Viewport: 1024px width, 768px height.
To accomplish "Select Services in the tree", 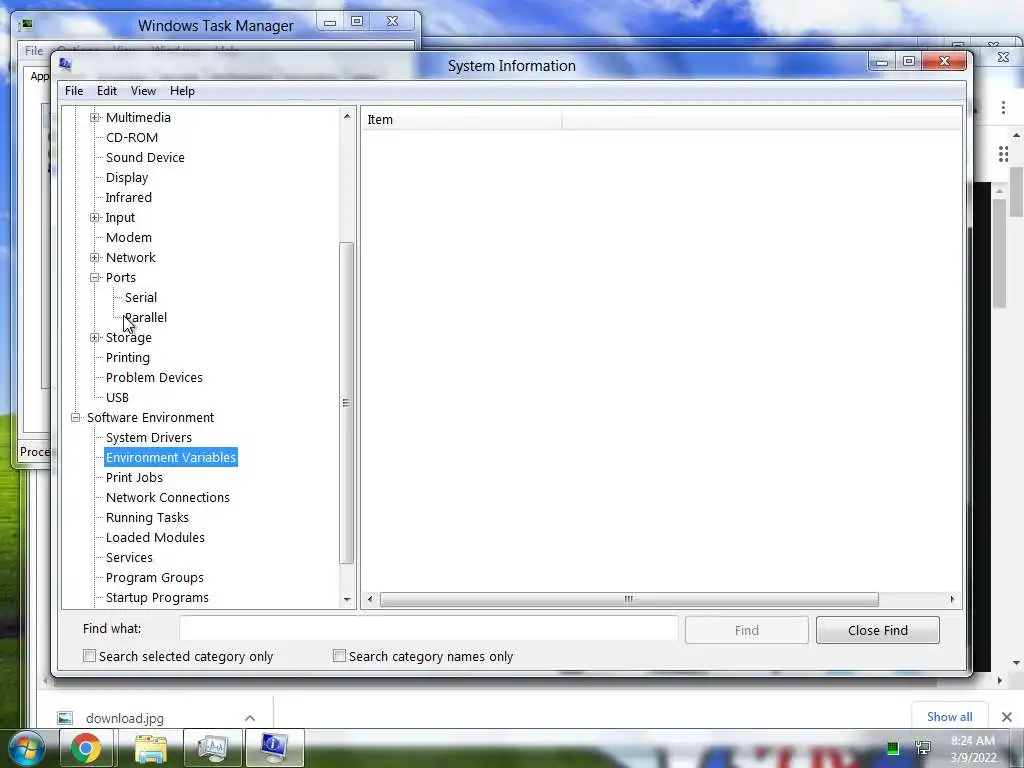I will coord(129,558).
